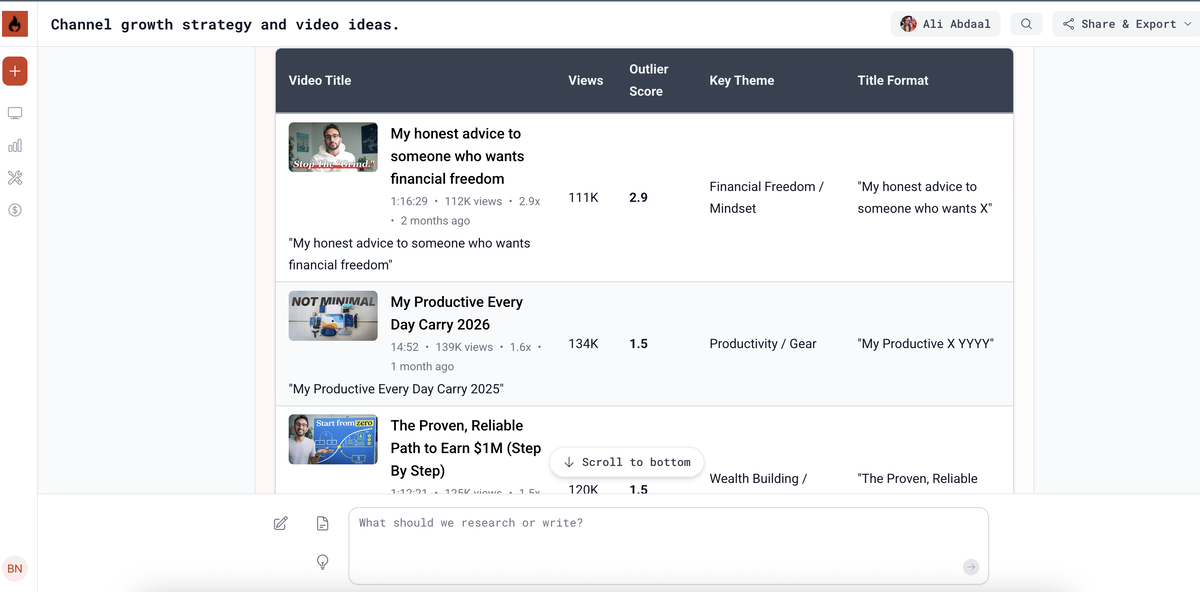Click the compose pencil icon near the input box
This screenshot has height=592, width=1200.
point(280,522)
